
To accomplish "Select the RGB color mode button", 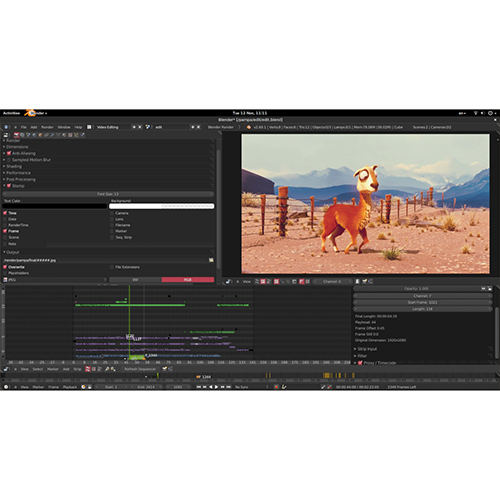I will coord(188,280).
